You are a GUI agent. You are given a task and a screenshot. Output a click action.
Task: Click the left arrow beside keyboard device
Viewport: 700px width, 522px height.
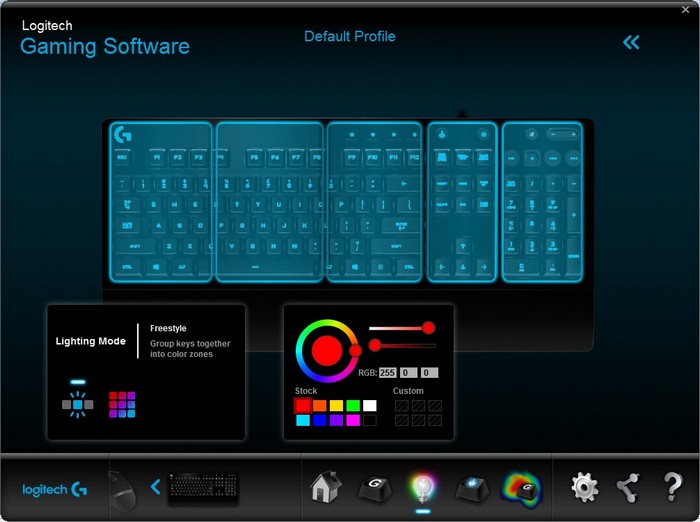156,487
